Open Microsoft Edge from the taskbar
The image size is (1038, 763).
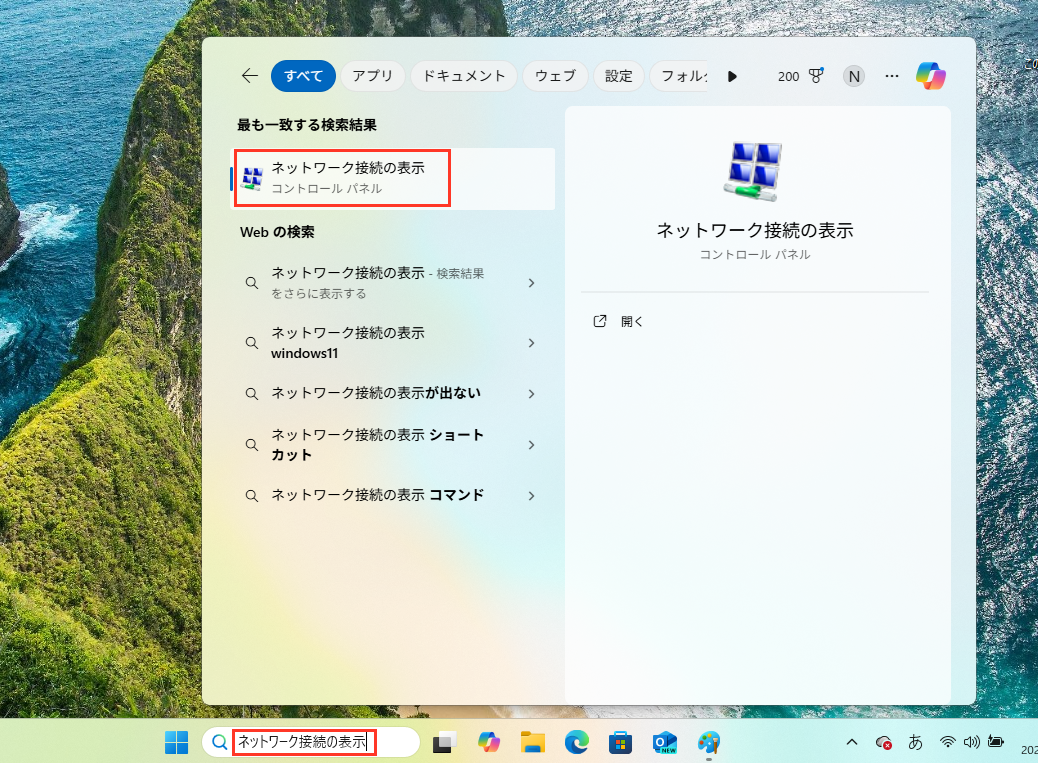click(x=576, y=742)
